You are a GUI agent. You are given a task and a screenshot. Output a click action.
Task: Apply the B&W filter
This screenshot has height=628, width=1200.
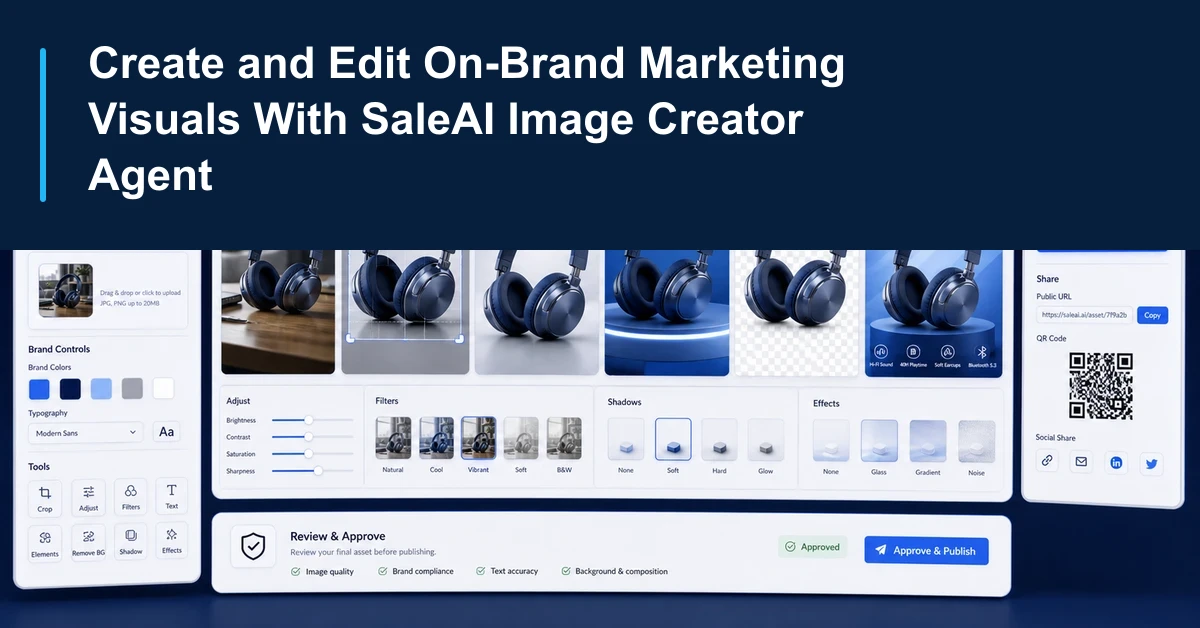tap(564, 438)
